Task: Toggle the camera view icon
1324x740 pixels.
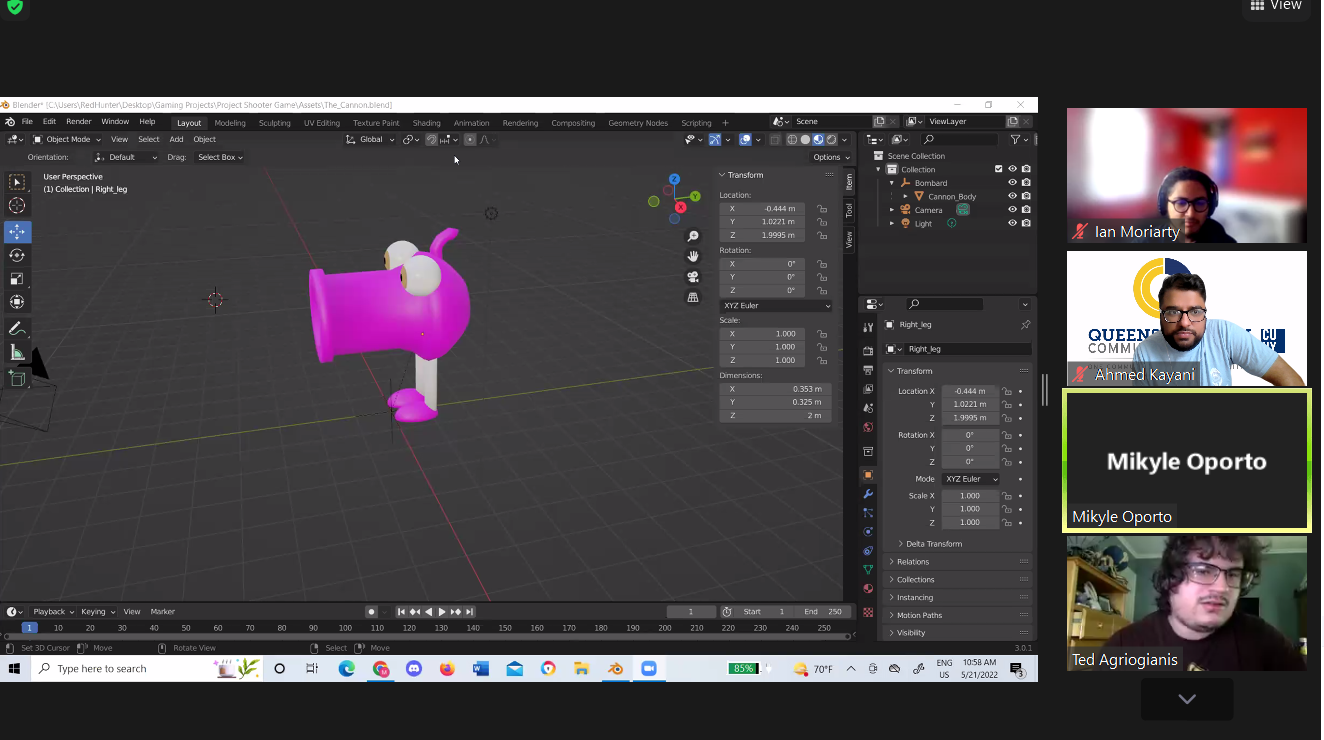Action: [x=693, y=277]
